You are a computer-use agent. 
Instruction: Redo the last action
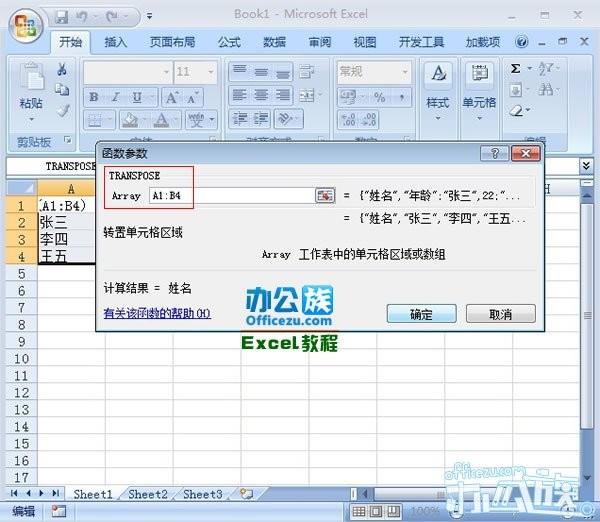[112, 17]
